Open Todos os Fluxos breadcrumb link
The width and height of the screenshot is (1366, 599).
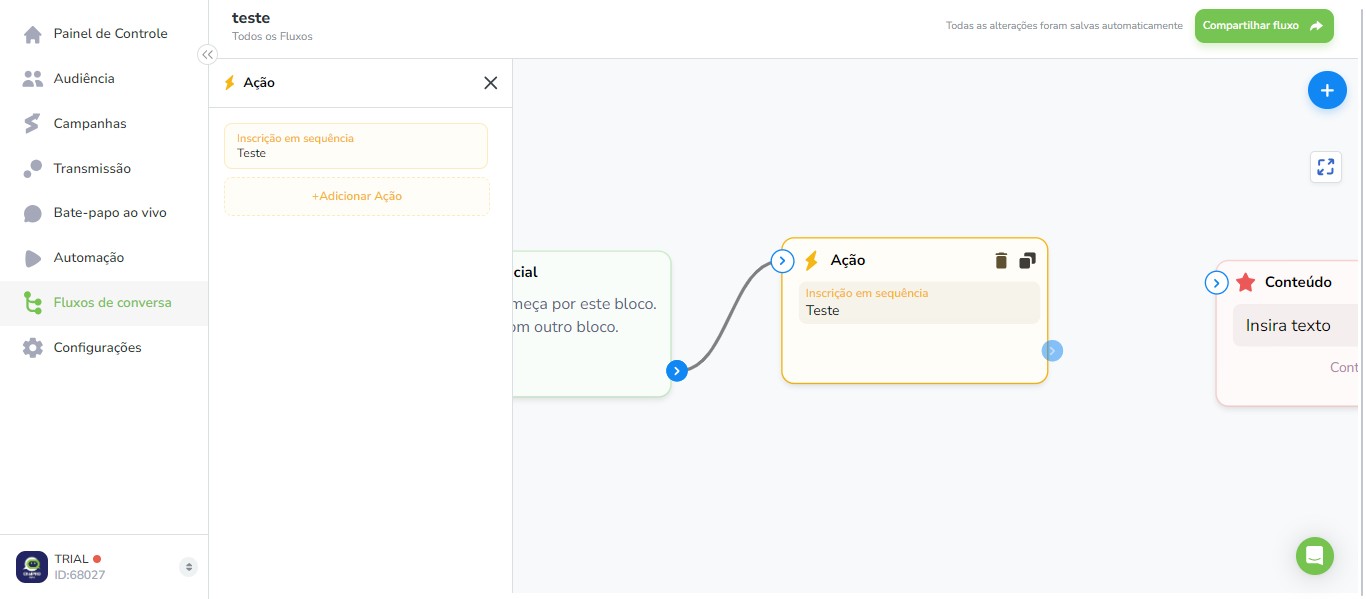point(272,37)
